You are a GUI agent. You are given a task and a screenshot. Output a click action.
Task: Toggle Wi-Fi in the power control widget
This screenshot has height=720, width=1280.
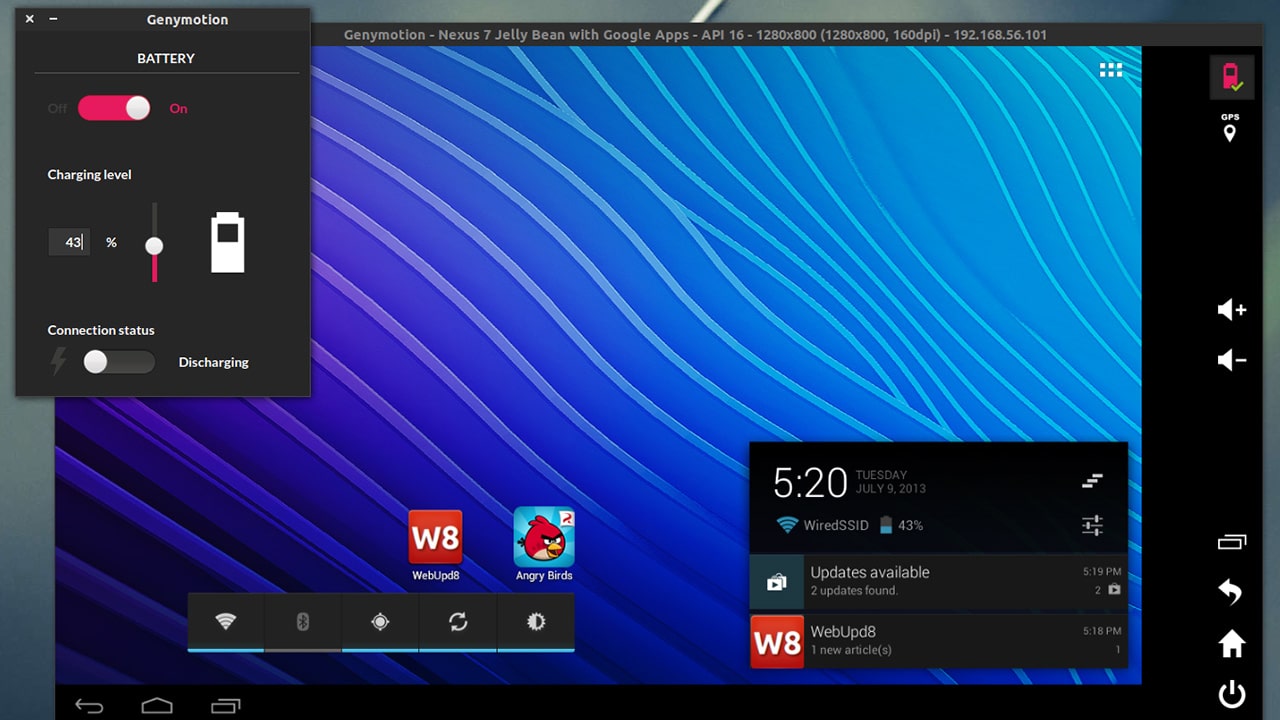coord(226,622)
